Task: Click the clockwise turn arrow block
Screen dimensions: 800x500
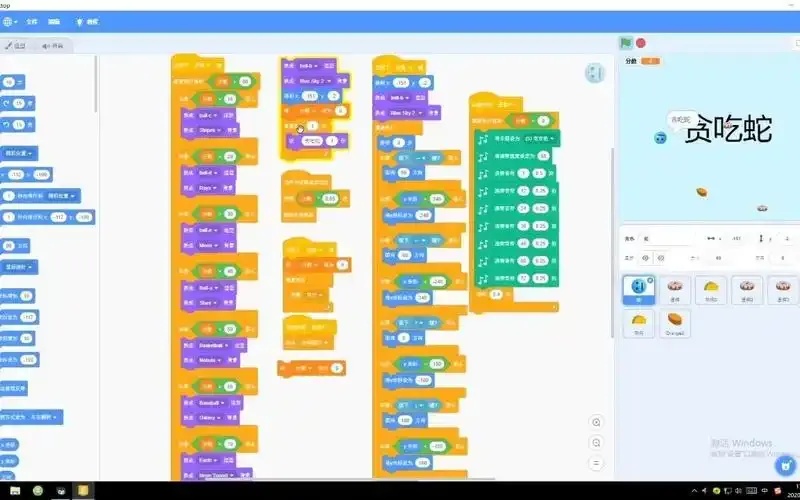Action: point(18,104)
